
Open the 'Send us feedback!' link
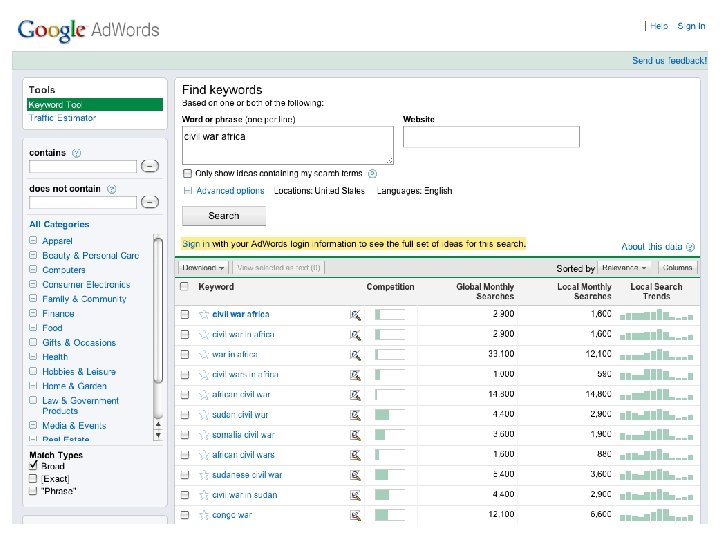click(x=669, y=61)
